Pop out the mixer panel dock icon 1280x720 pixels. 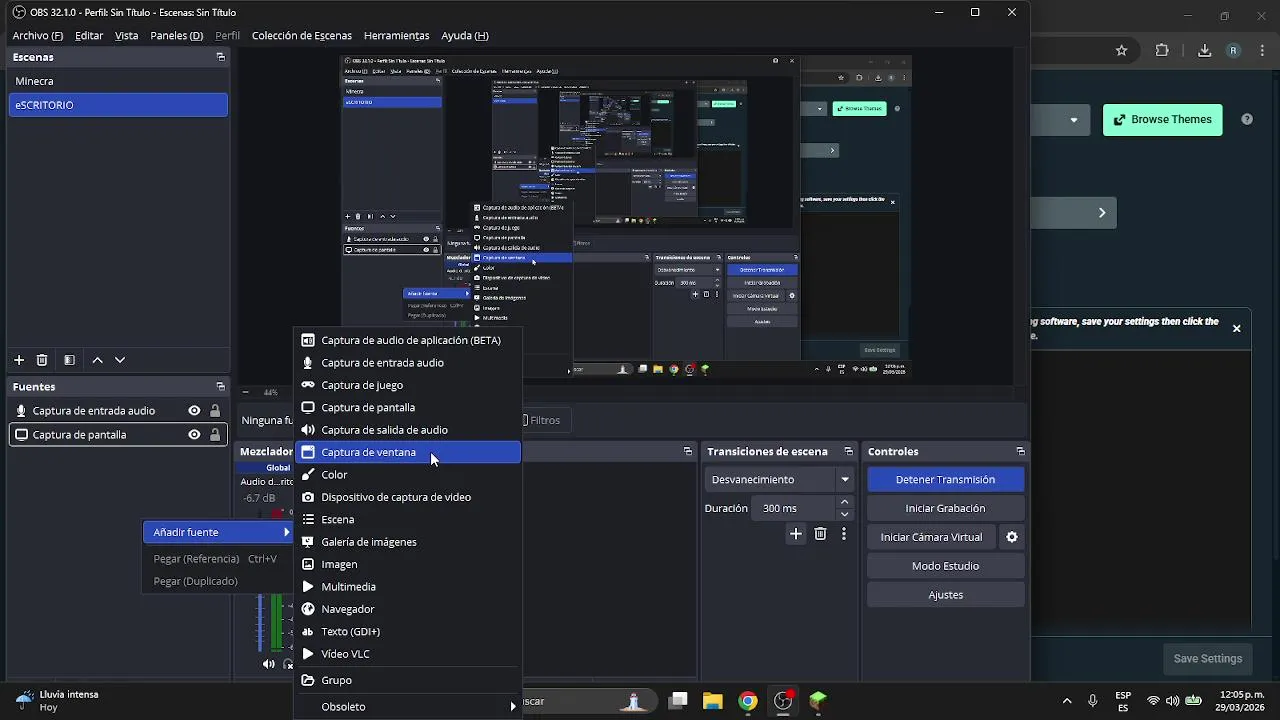(x=687, y=452)
